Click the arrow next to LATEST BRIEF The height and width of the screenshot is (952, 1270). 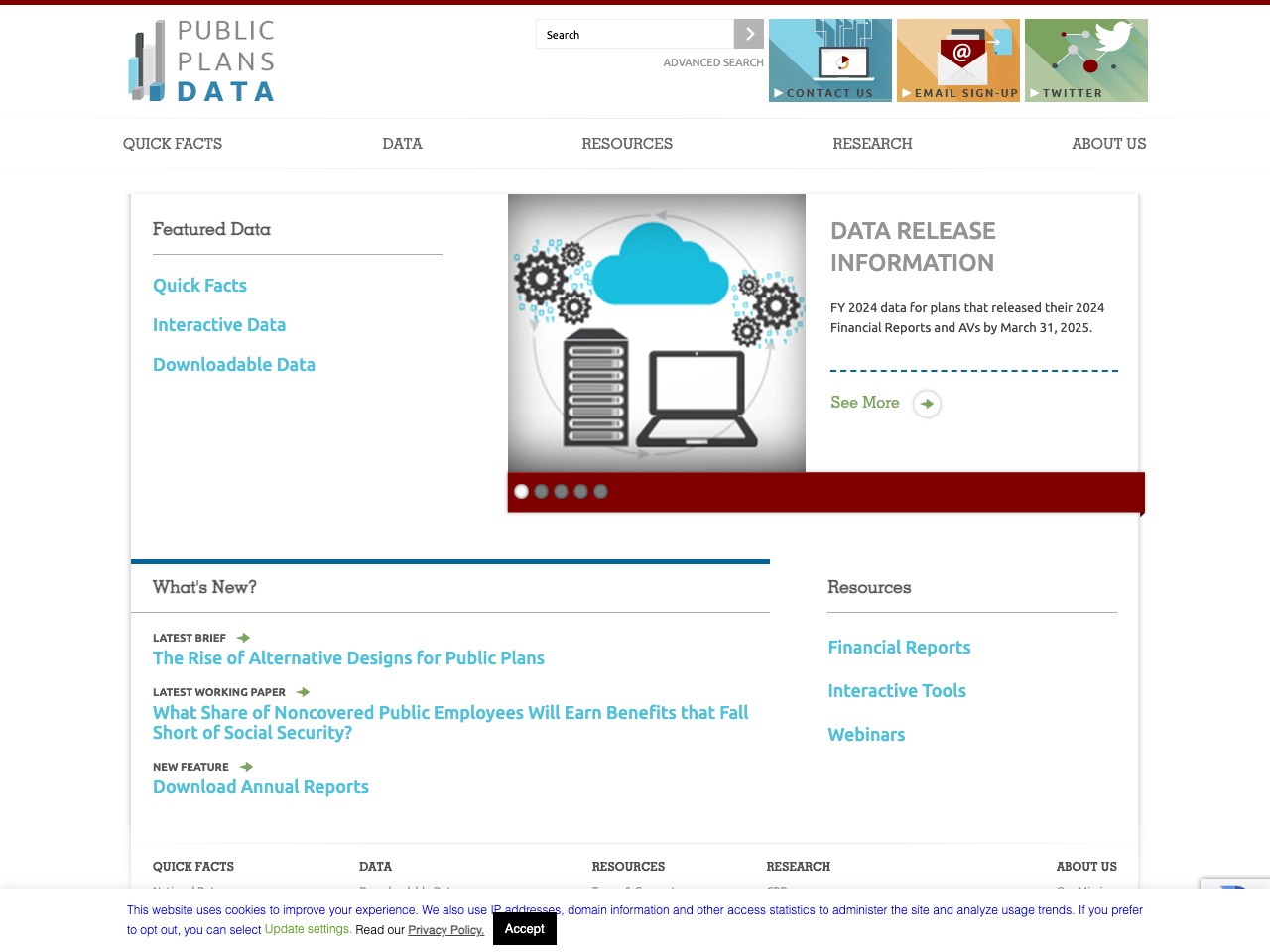pyautogui.click(x=242, y=637)
